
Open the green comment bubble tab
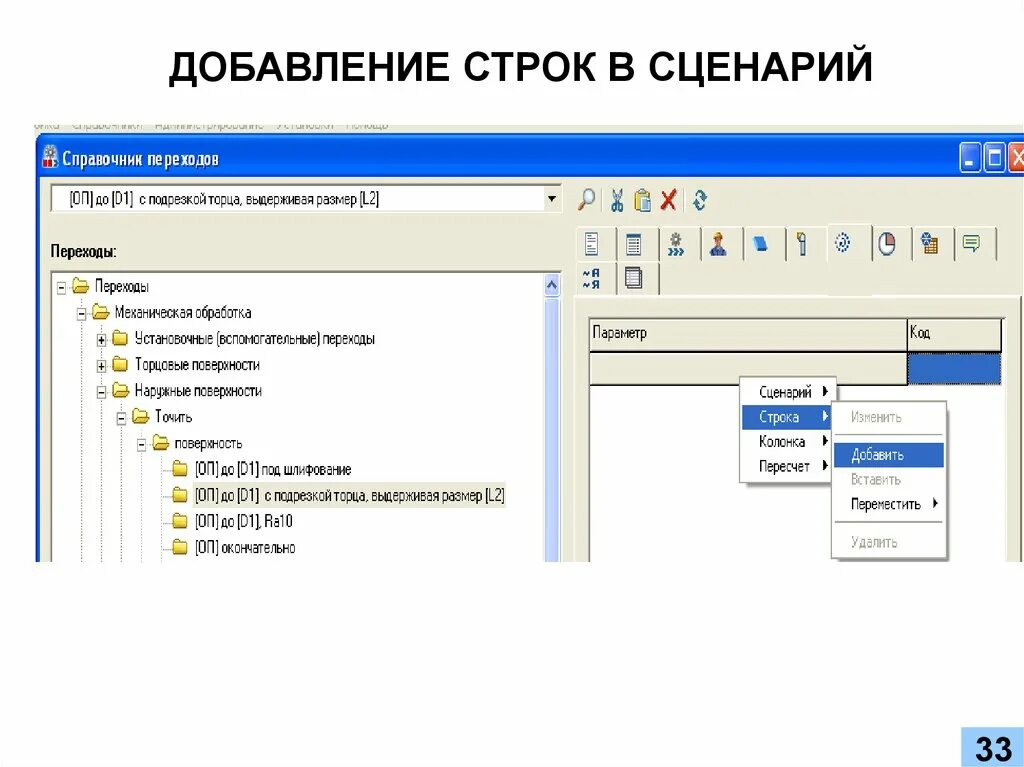(x=972, y=244)
